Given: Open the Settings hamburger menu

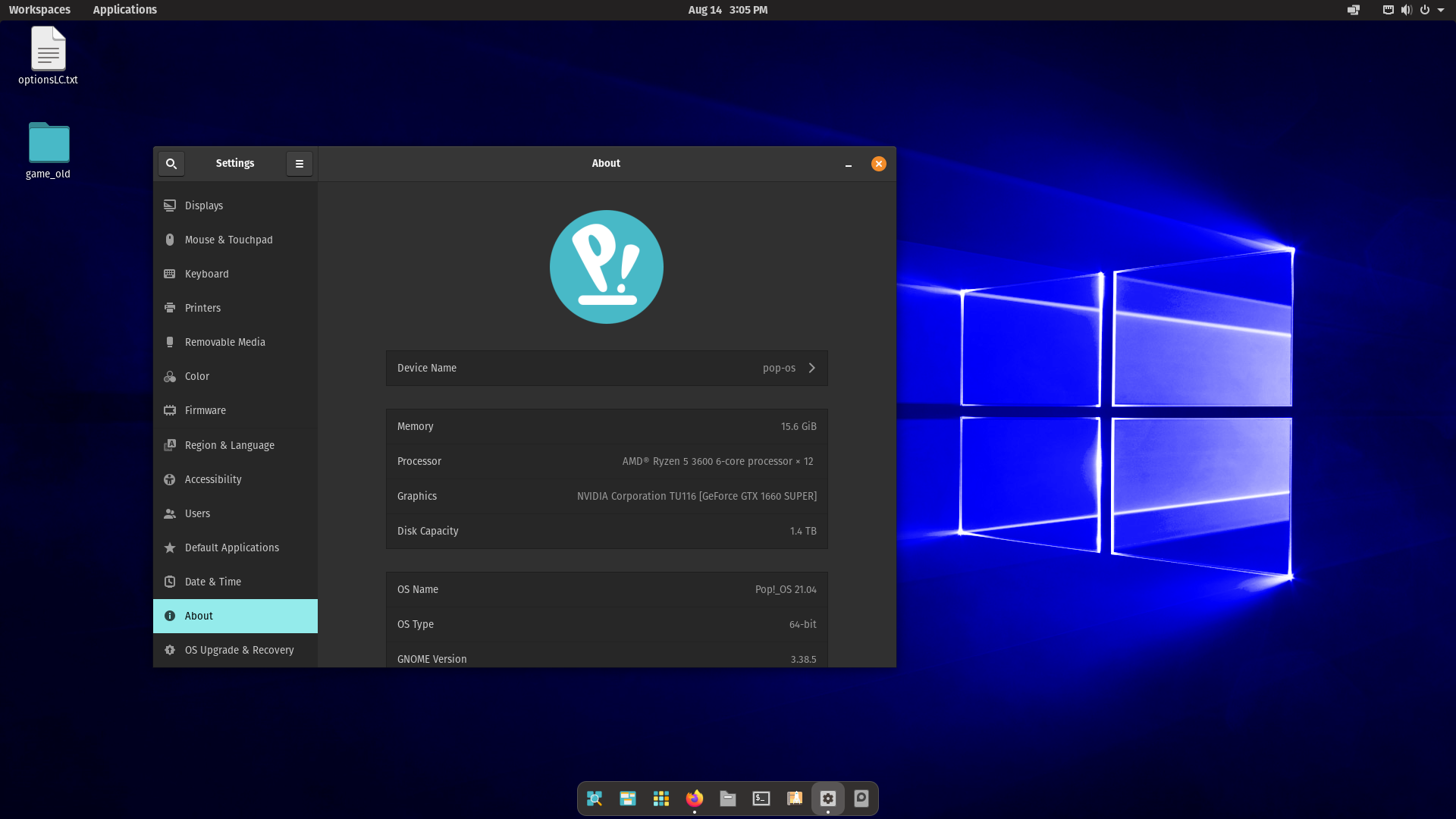Looking at the screenshot, I should 300,164.
